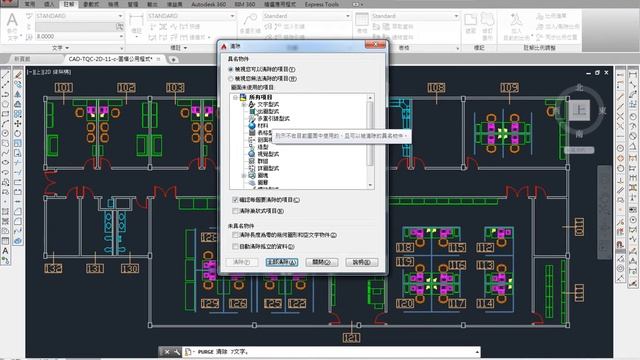The width and height of the screenshot is (640, 360).
Task: Switch to the BIM 360 ribbon tab
Action: point(245,4)
